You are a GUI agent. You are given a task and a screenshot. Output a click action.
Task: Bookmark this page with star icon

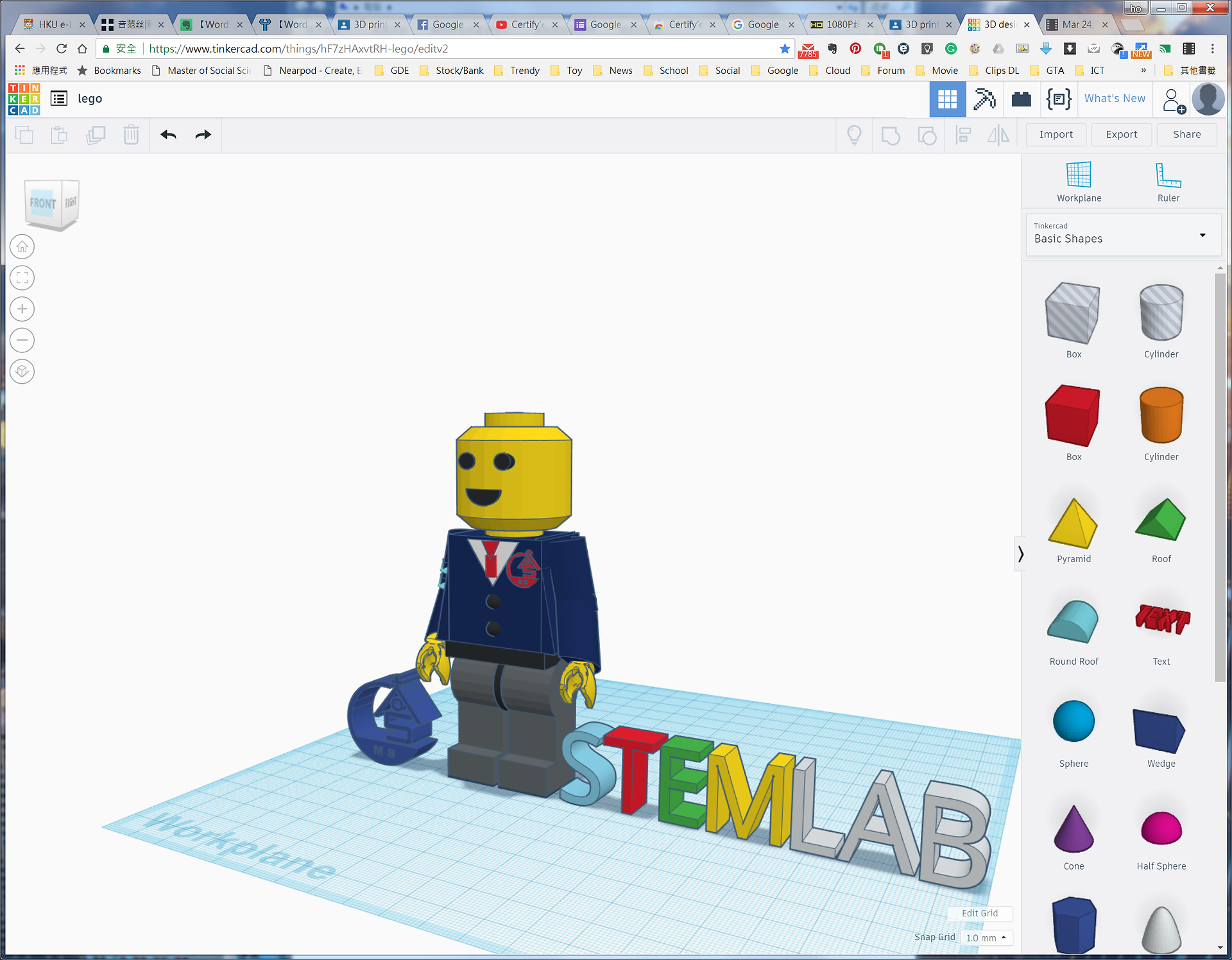(x=784, y=49)
